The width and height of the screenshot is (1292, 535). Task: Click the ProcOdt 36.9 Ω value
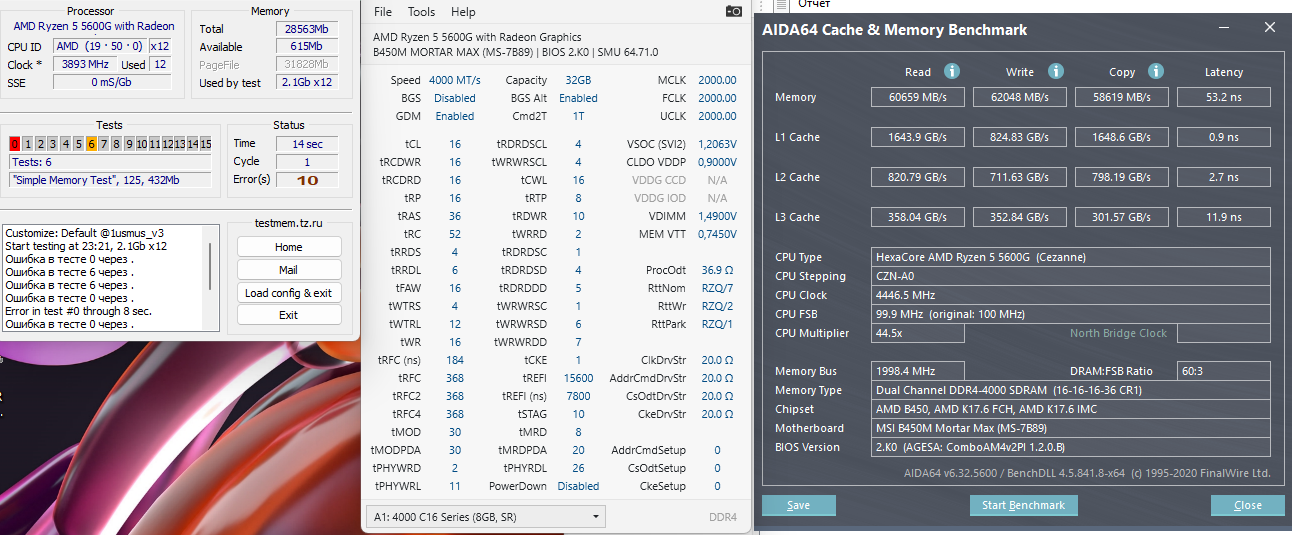[x=718, y=270]
